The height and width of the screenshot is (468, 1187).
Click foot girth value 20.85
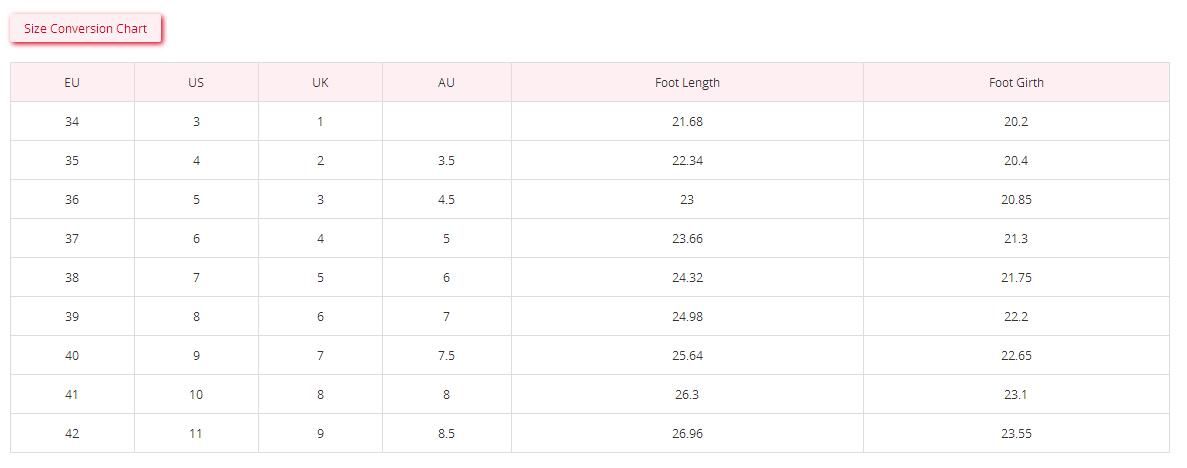(1016, 199)
